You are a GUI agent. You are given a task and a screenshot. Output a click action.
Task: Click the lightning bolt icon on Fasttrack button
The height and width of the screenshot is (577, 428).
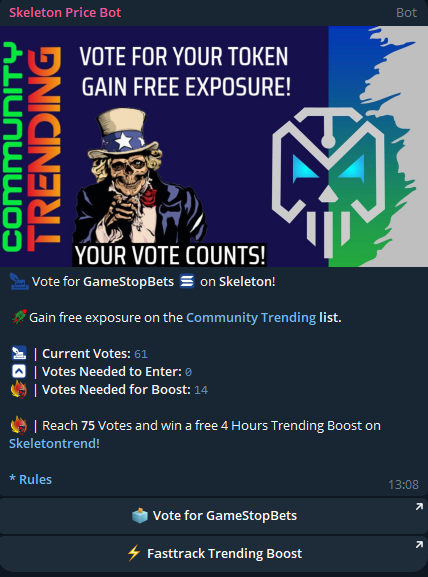134,553
